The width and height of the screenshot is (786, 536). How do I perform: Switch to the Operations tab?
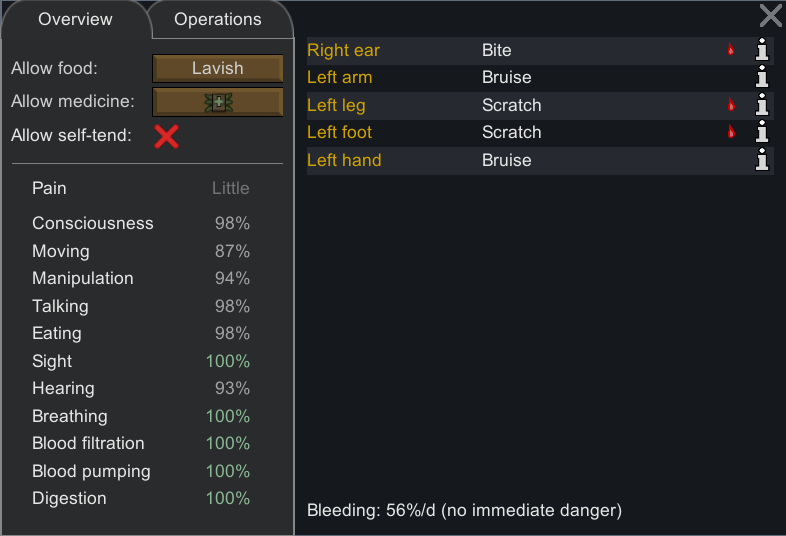point(218,20)
